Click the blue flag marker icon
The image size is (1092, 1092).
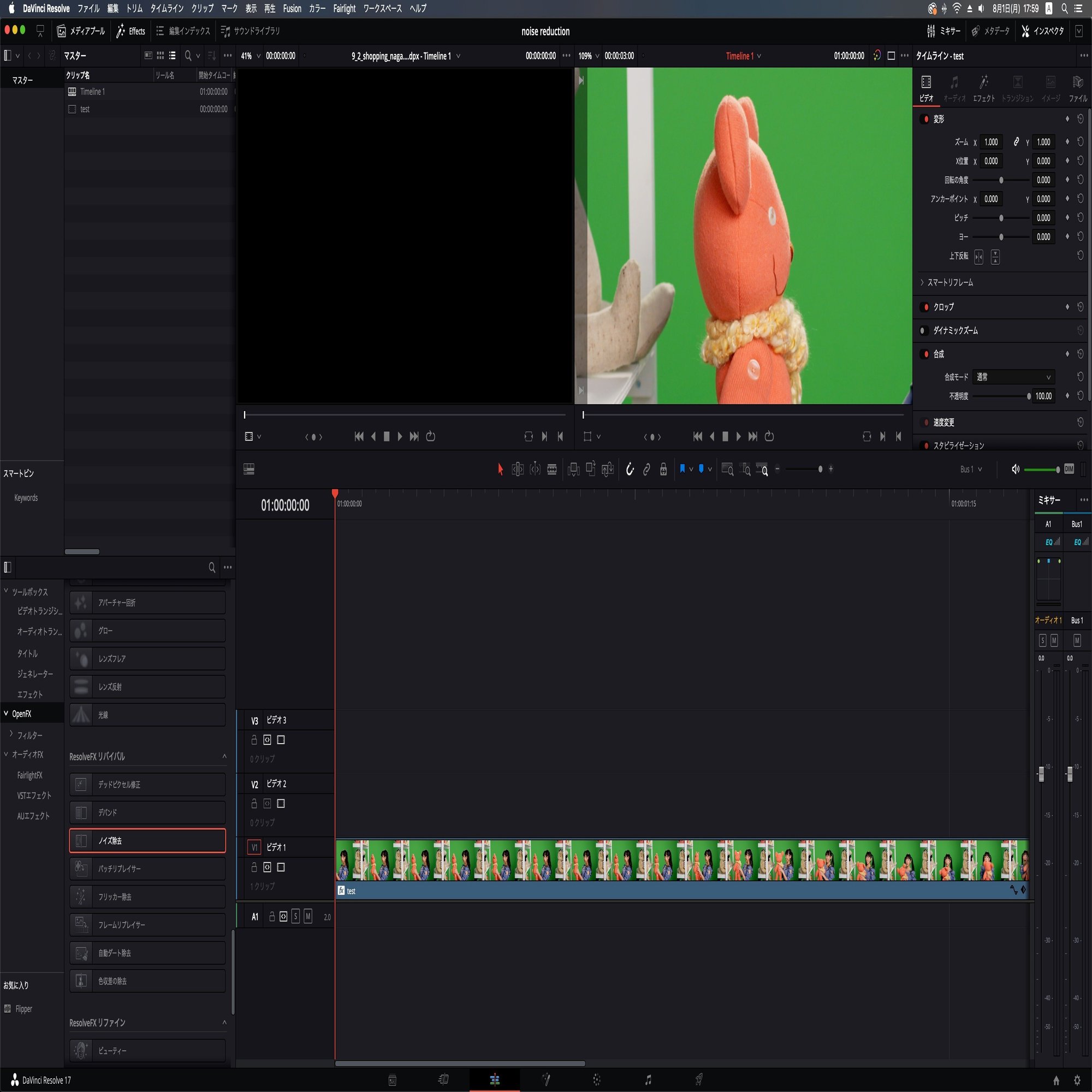click(x=682, y=468)
